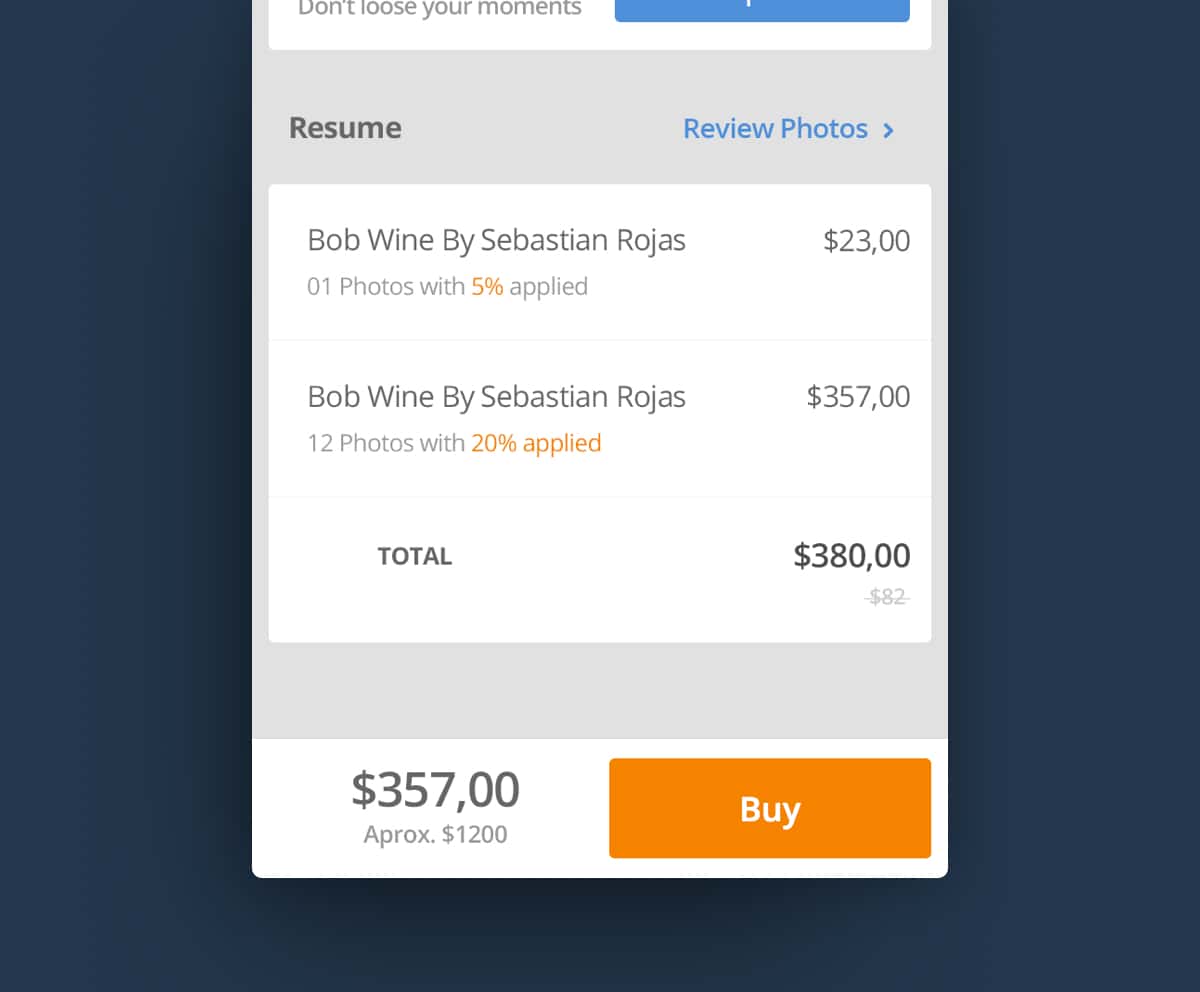Open the Review Photos link
Viewport: 1200px width, 992px height.
(775, 129)
